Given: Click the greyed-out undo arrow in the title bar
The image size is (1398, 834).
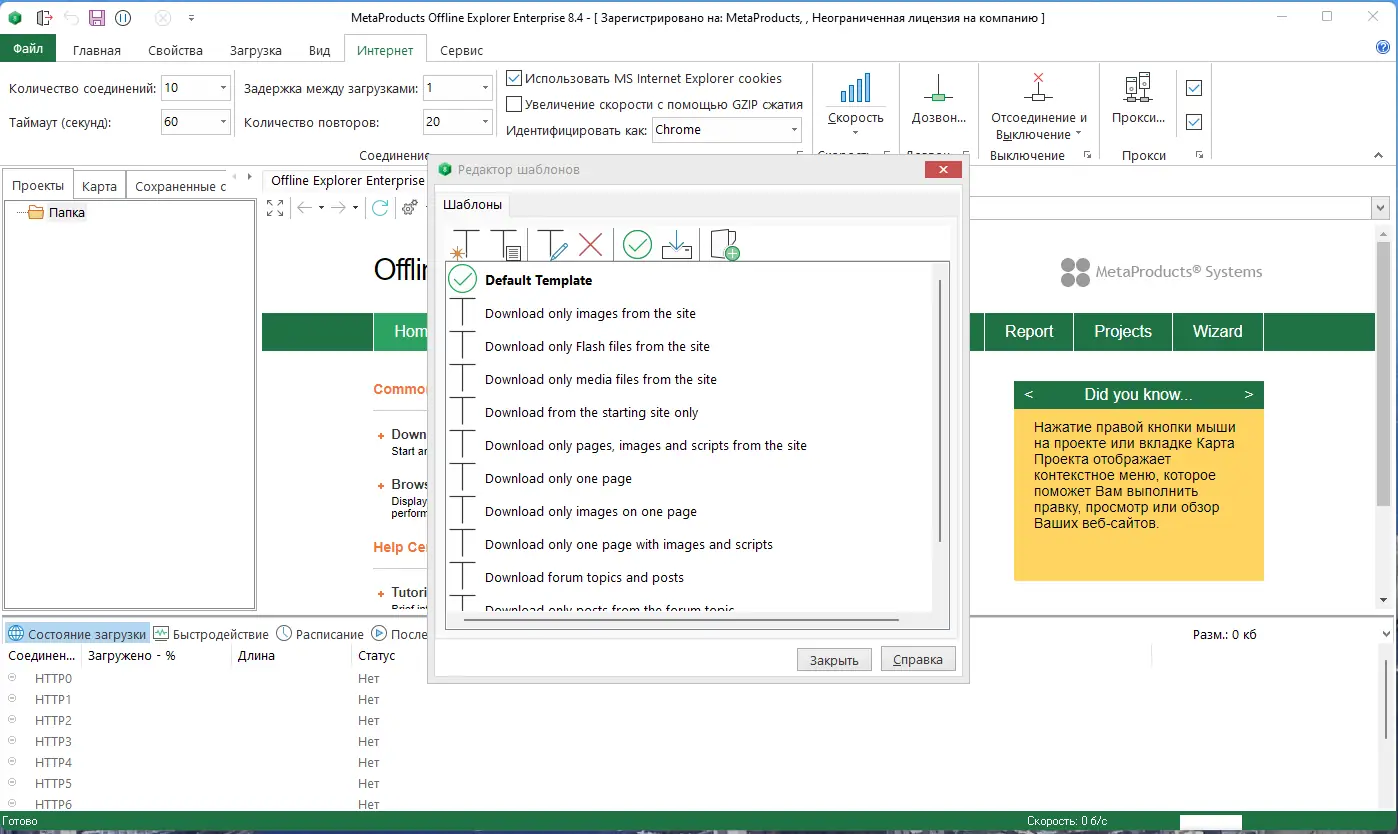Looking at the screenshot, I should point(71,18).
